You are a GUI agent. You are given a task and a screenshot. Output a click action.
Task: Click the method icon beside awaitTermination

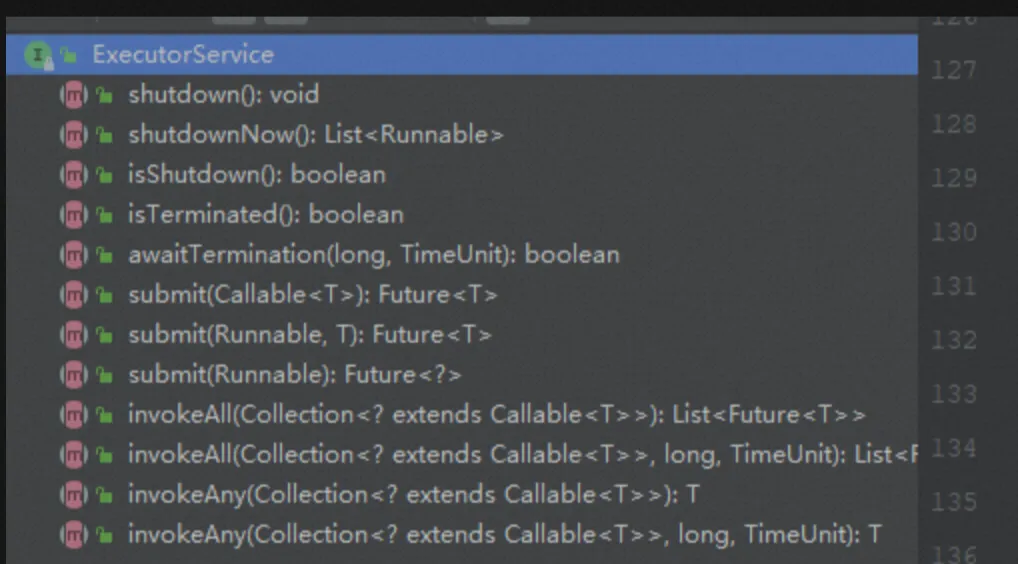click(x=72, y=255)
